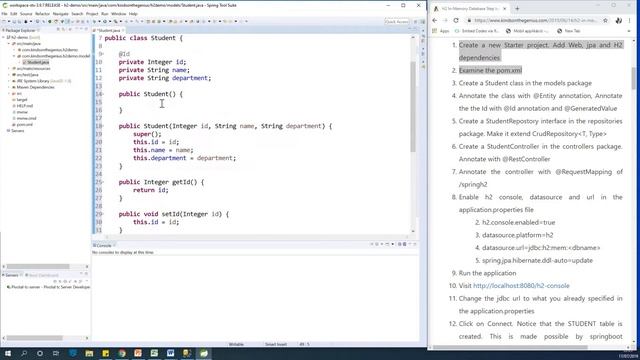Open Task View from the taskbar
Screen dimensions: 640x360
(56, 353)
